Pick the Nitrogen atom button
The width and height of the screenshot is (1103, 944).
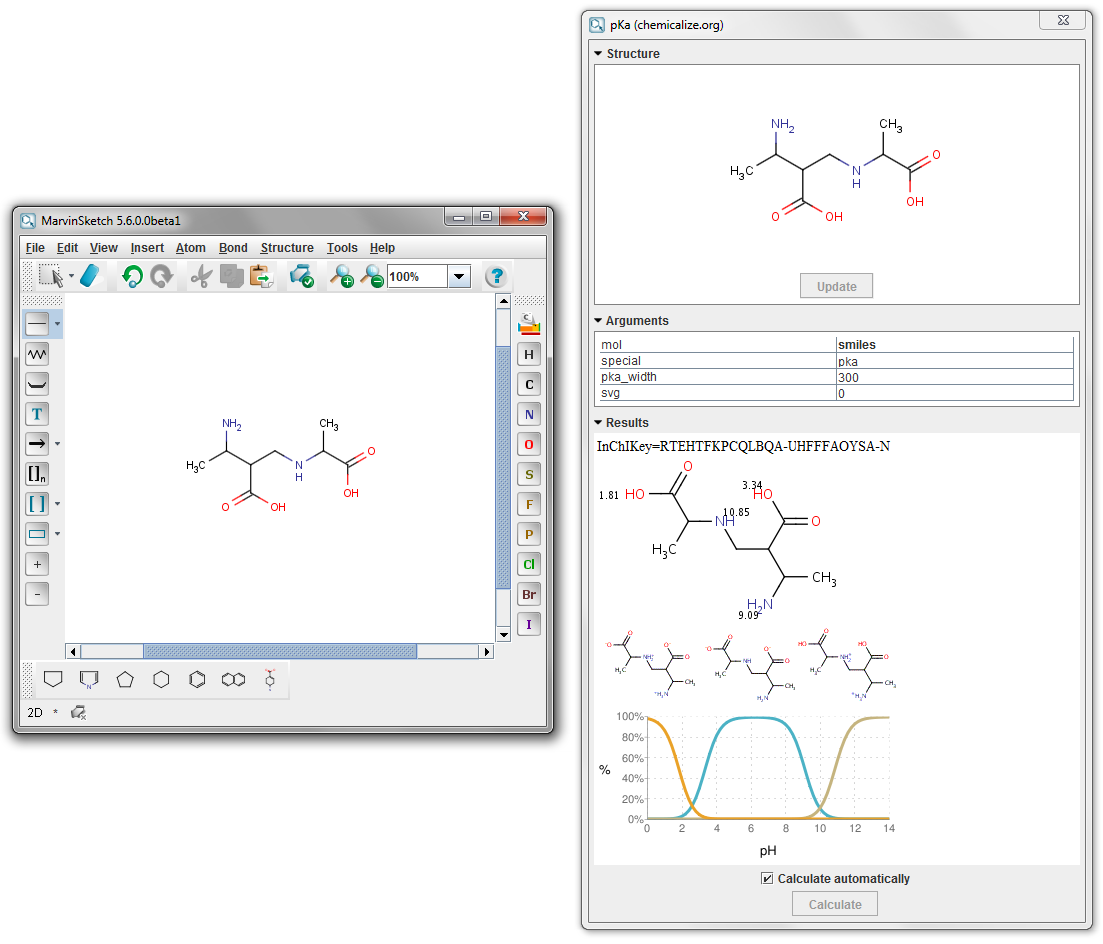click(x=529, y=415)
